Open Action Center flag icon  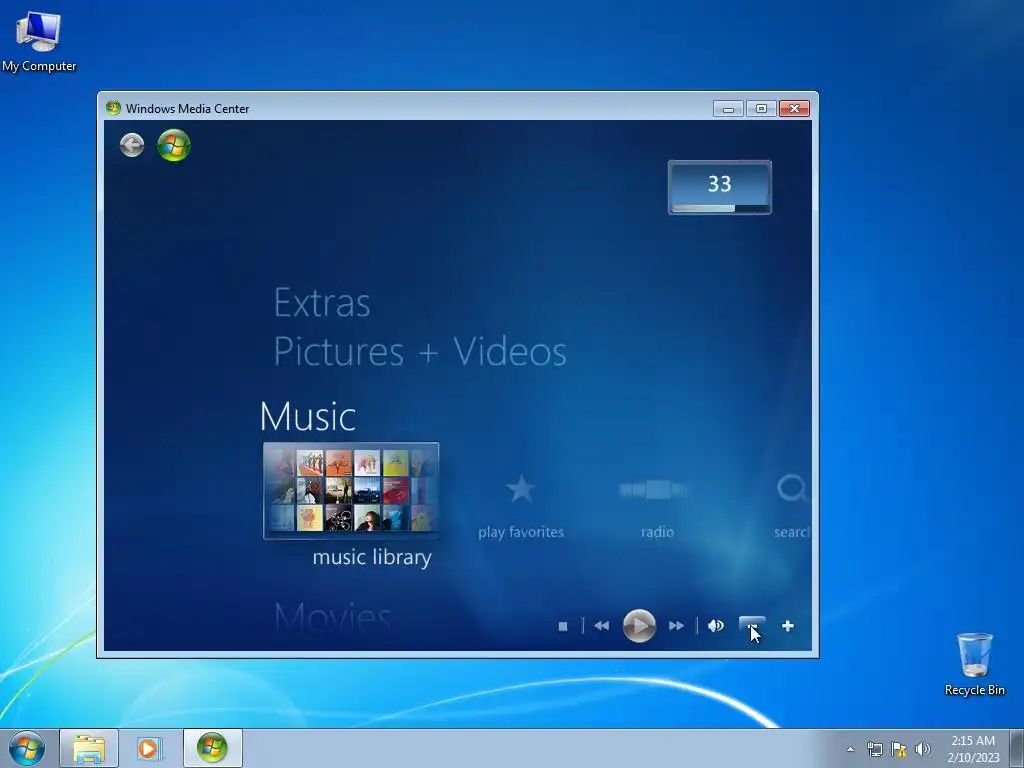[x=899, y=749]
